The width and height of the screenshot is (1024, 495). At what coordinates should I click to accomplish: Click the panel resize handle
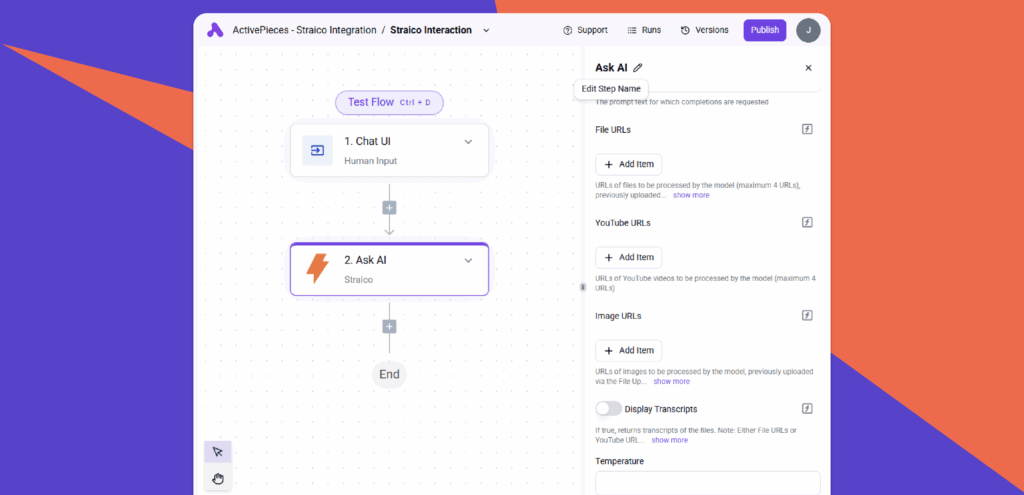pyautogui.click(x=583, y=287)
